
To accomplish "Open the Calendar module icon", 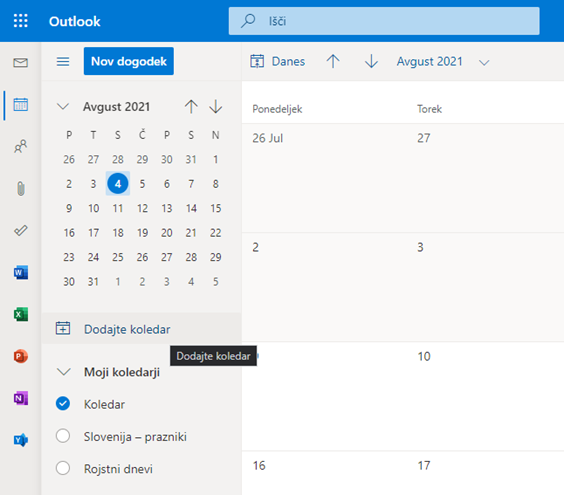I will tap(21, 105).
